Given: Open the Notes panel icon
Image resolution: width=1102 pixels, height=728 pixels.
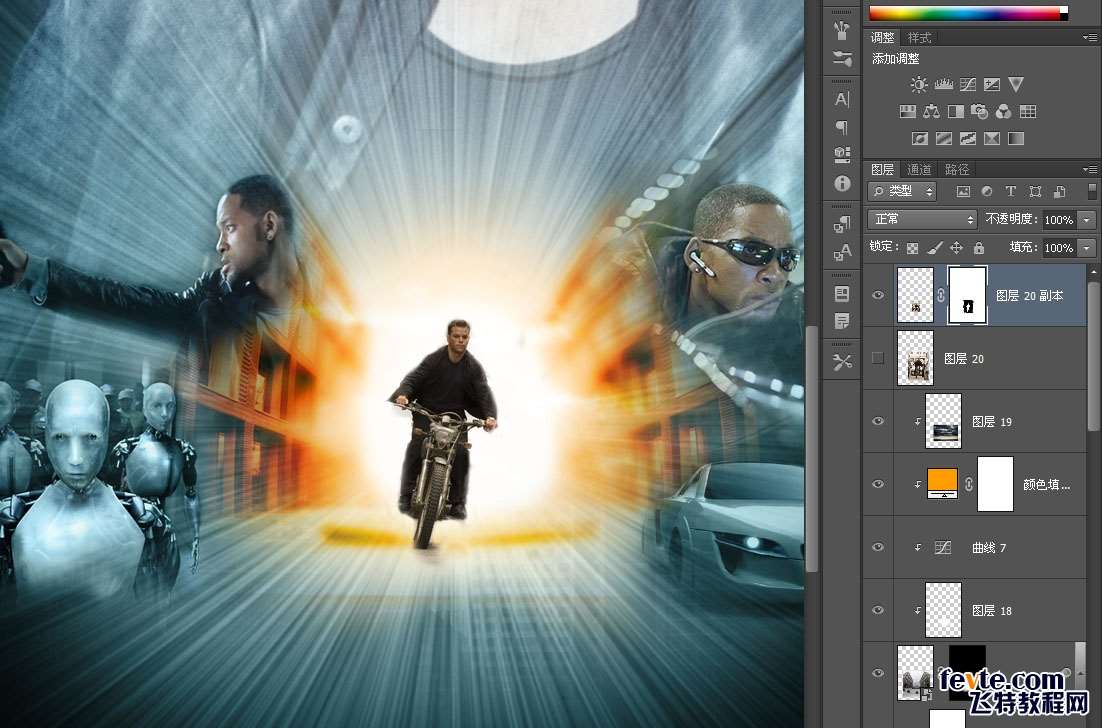Looking at the screenshot, I should [842, 321].
